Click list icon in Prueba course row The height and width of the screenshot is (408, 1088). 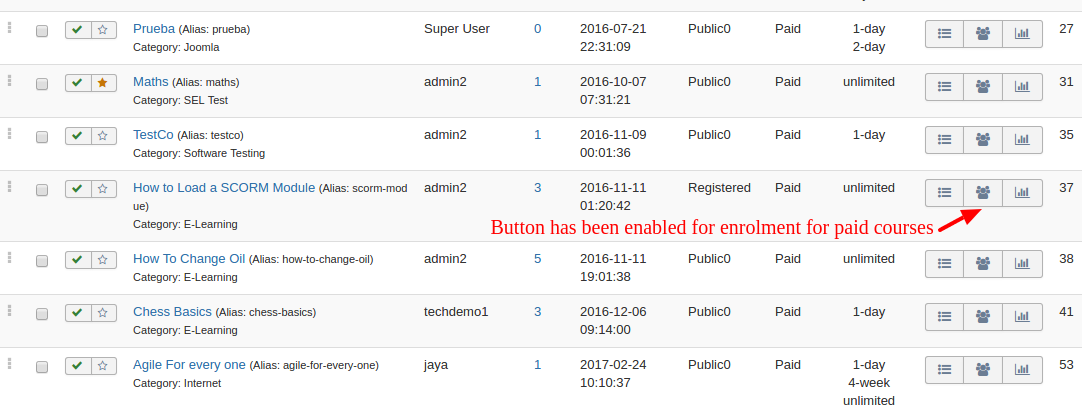pos(944,34)
